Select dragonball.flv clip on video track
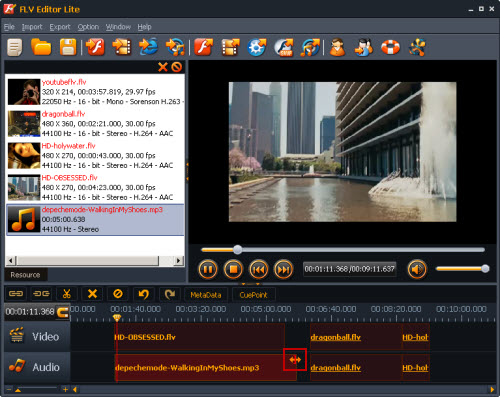This screenshot has width=500, height=397. [x=356, y=337]
